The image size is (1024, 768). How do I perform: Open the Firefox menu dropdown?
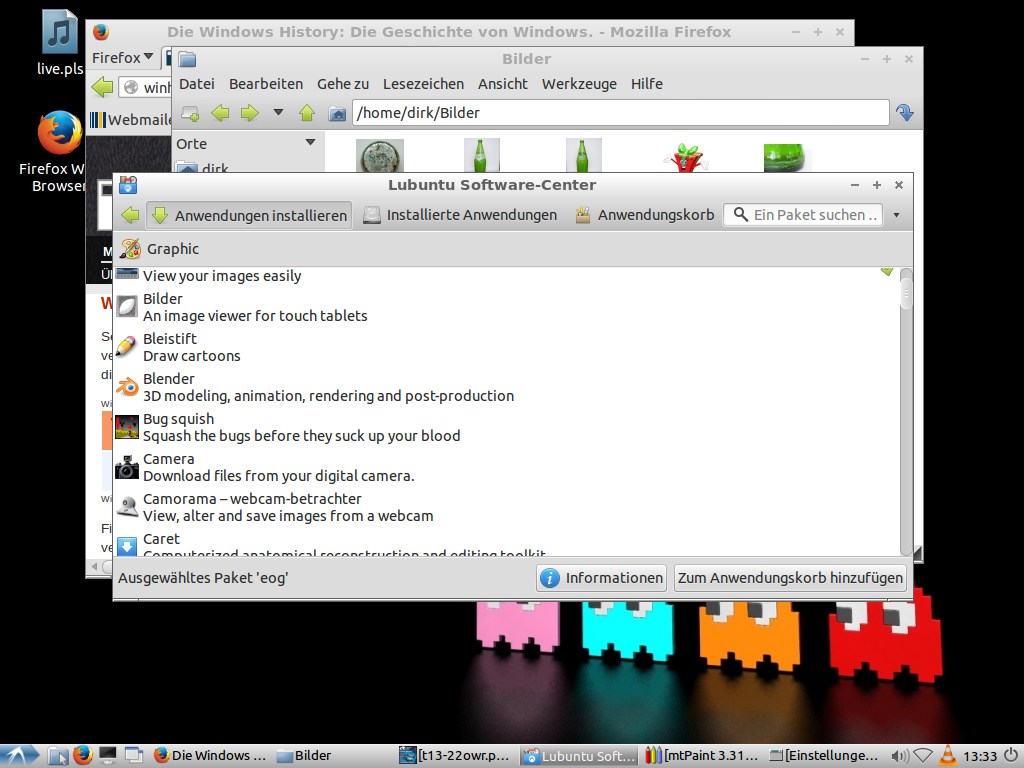[x=122, y=57]
